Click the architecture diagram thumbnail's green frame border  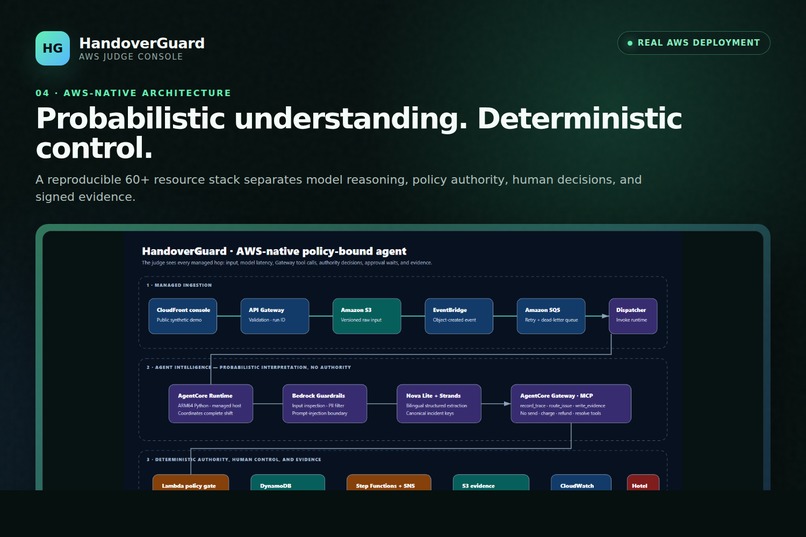pos(403,228)
